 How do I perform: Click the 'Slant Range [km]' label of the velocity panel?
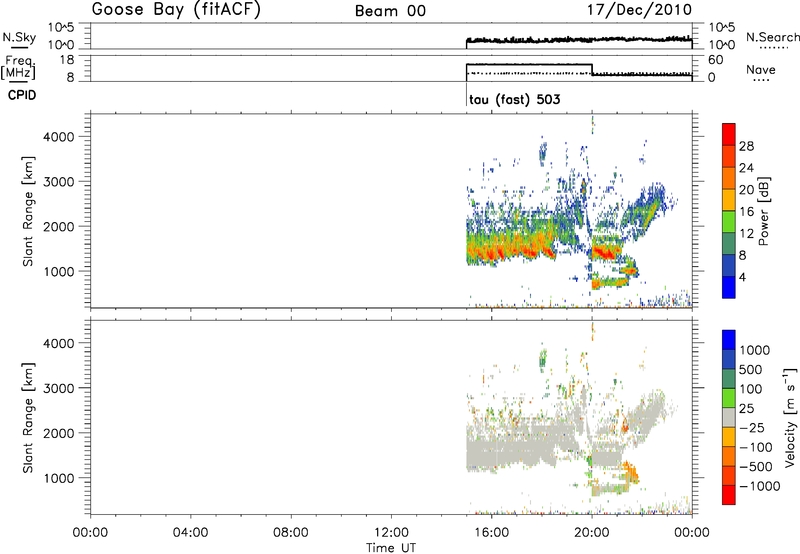click(28, 418)
